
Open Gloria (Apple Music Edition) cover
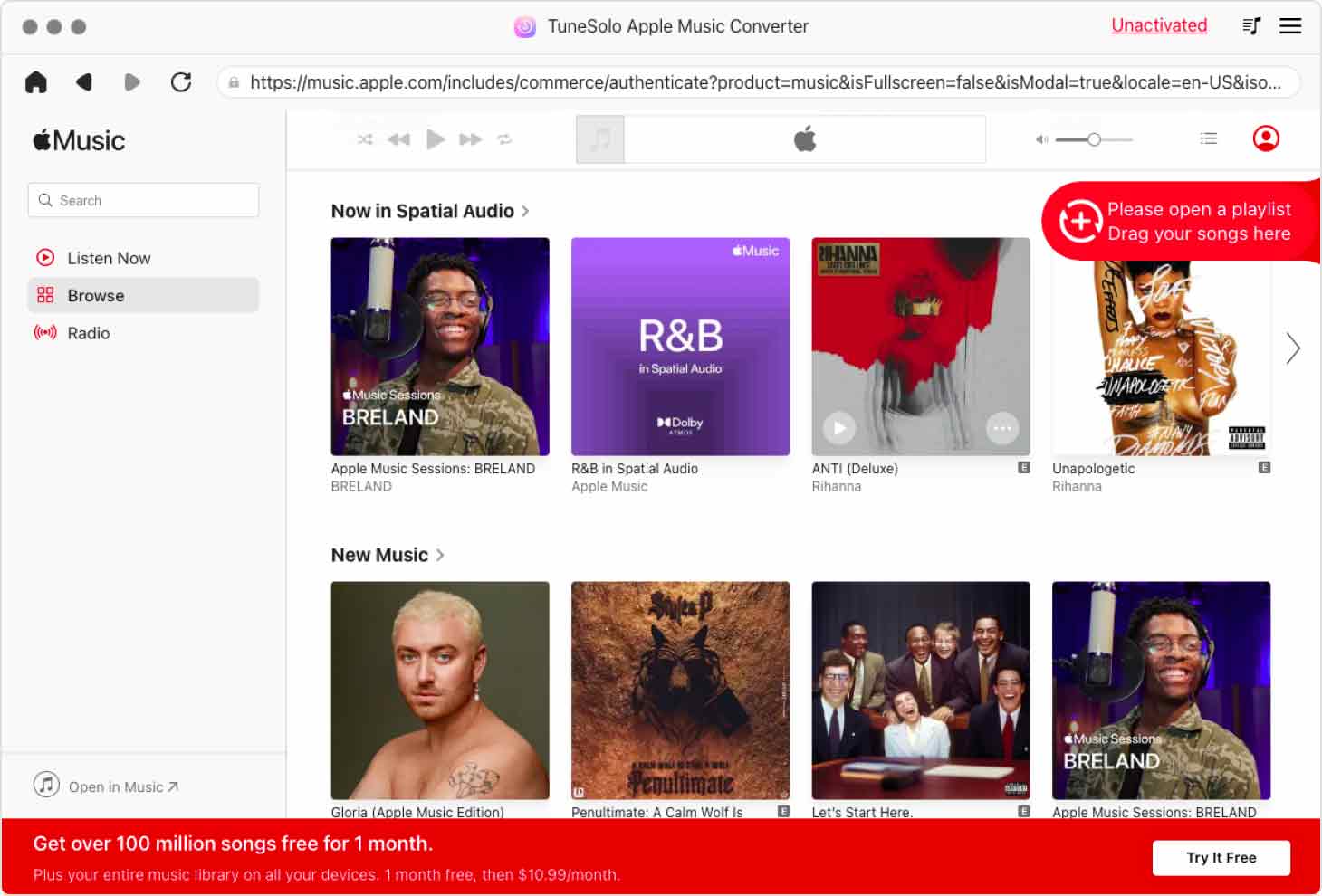[x=440, y=691]
